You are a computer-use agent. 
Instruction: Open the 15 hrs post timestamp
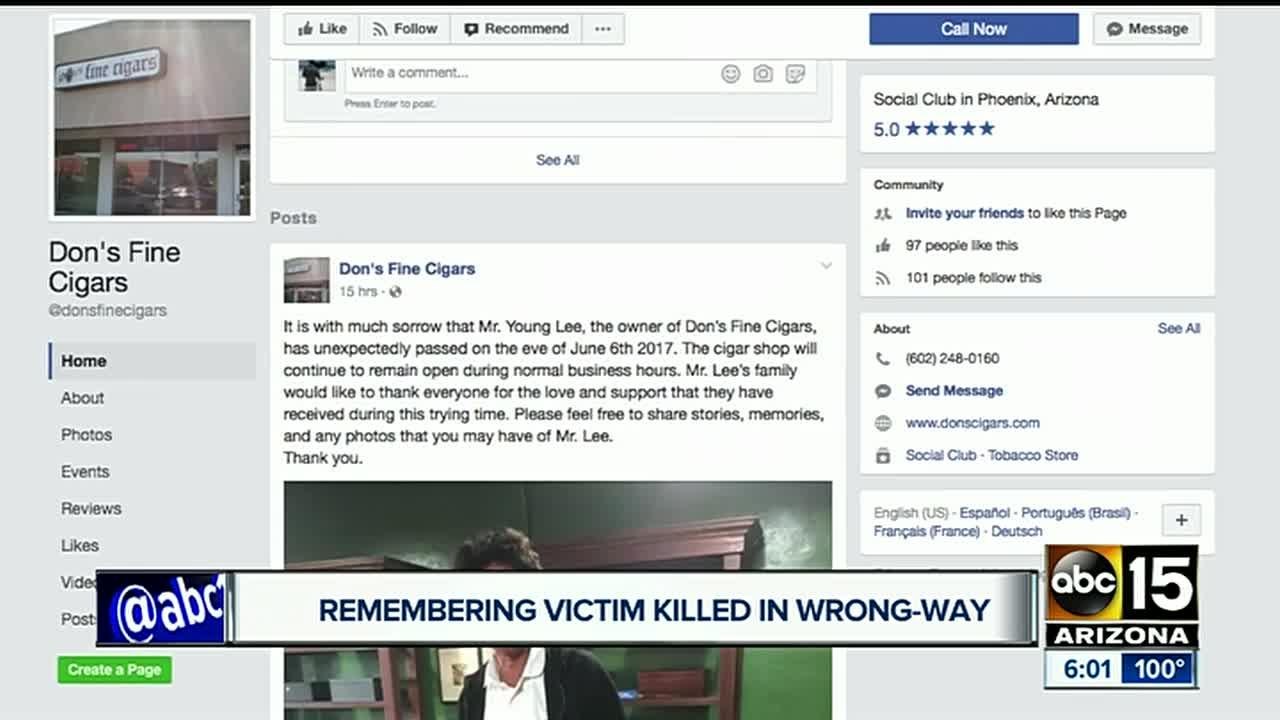pyautogui.click(x=358, y=292)
